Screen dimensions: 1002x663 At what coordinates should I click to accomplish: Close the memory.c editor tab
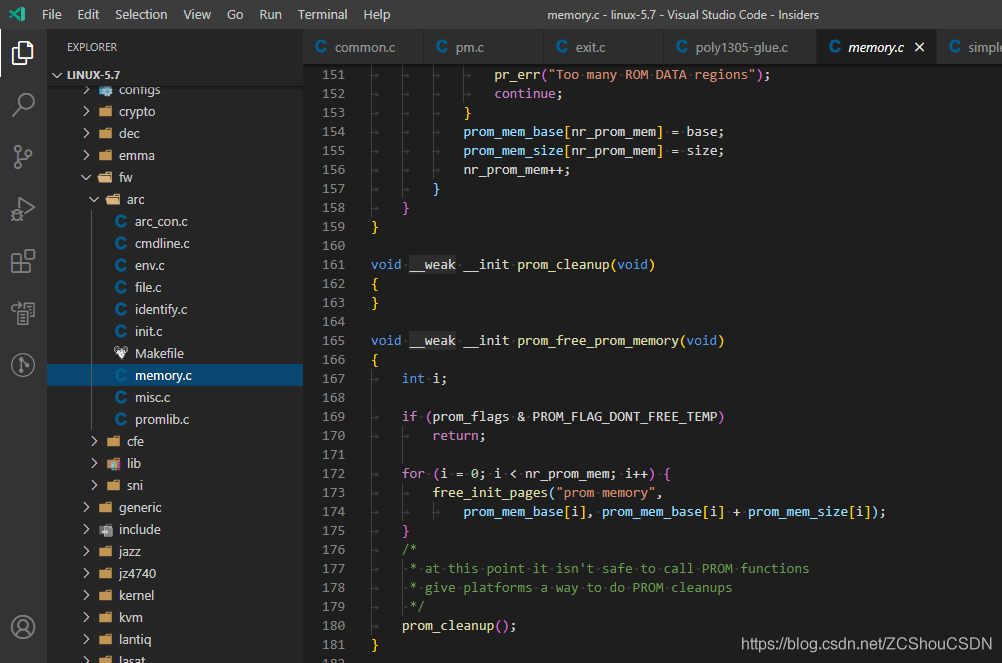tap(919, 47)
